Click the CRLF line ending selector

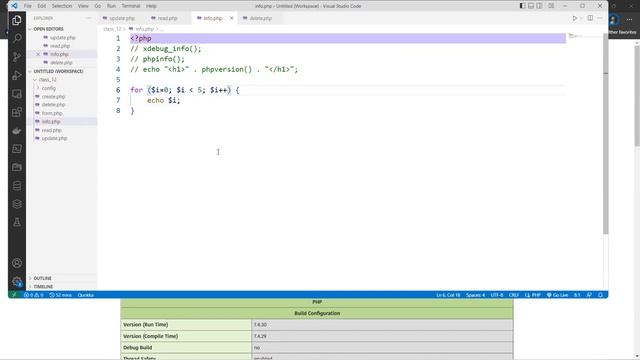coord(514,295)
